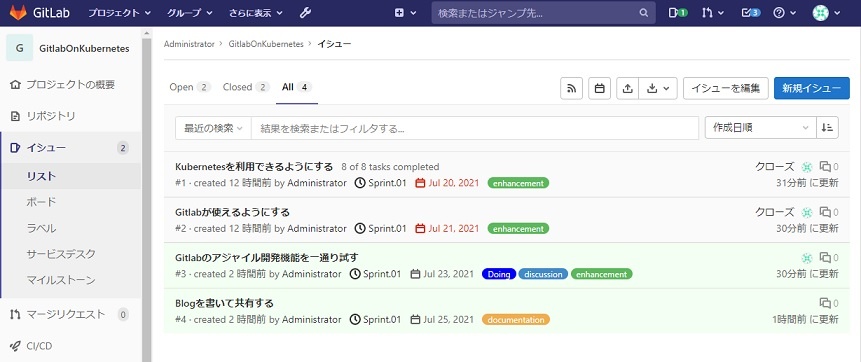Image resolution: width=861 pixels, height=362 pixels.
Task: Open プロジェクトの概要 in the sidebar
Action: [x=70, y=85]
